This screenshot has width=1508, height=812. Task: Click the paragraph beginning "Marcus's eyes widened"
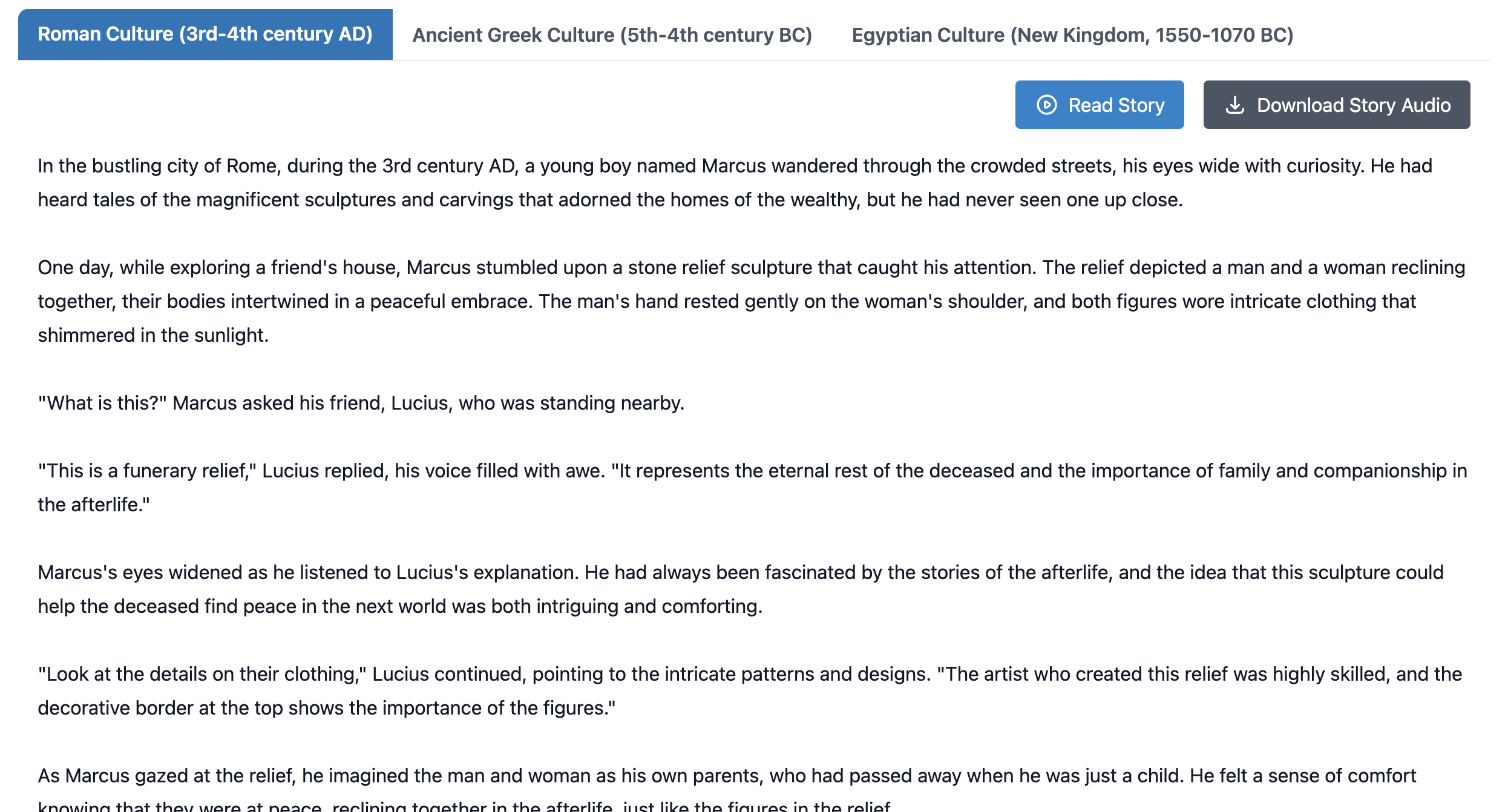point(741,589)
